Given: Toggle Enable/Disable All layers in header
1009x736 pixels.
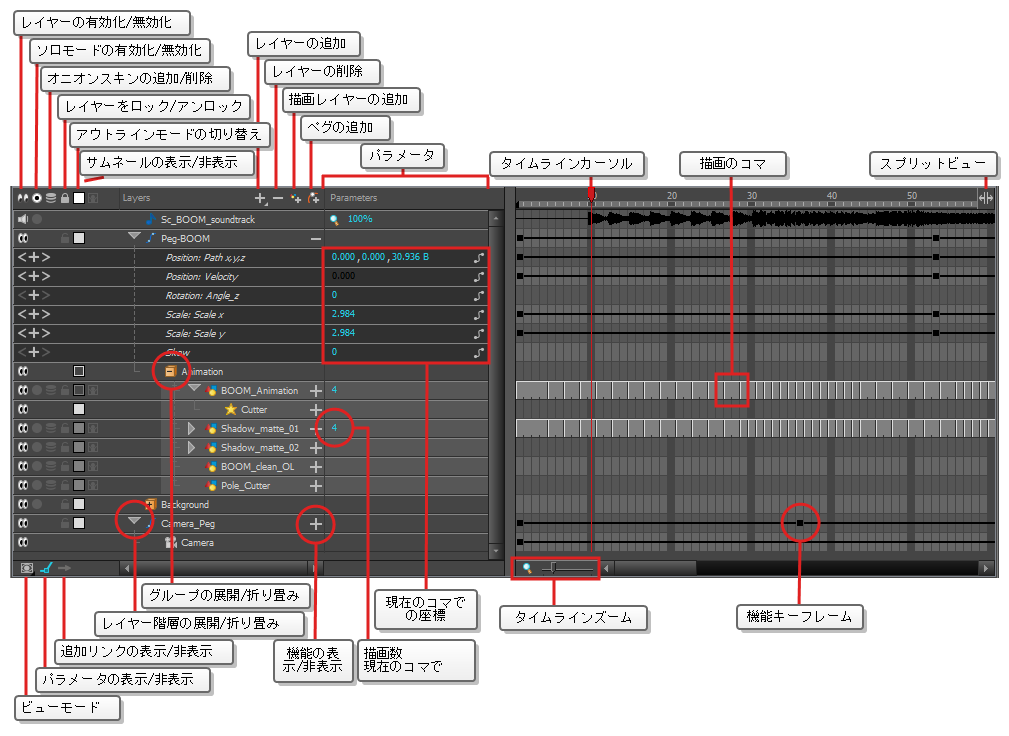Looking at the screenshot, I should (23, 198).
